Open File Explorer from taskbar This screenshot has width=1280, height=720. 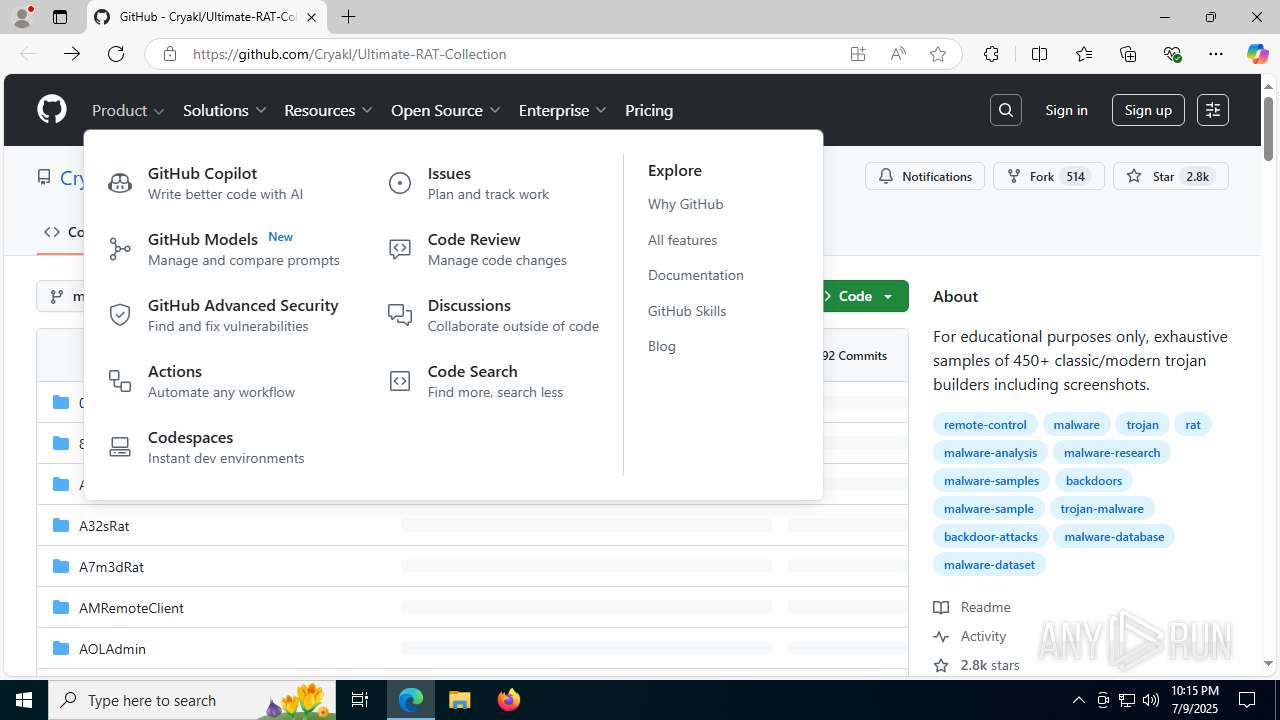459,700
